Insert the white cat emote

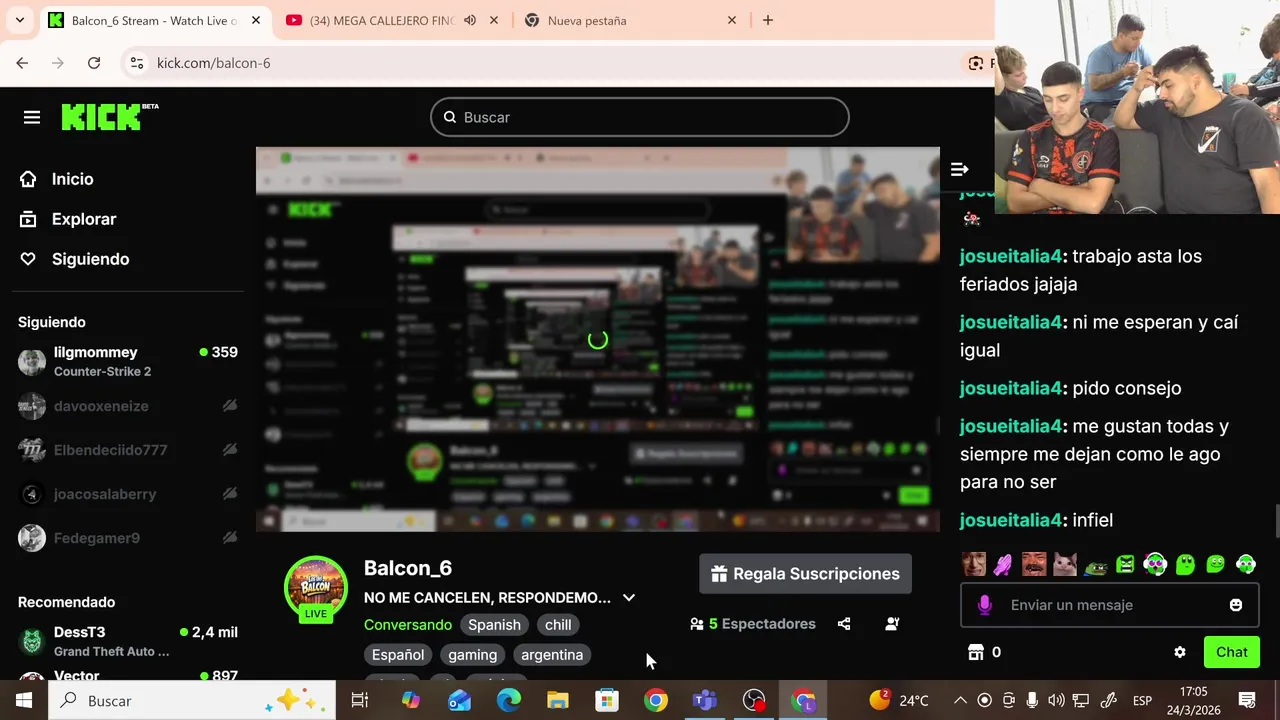1065,564
